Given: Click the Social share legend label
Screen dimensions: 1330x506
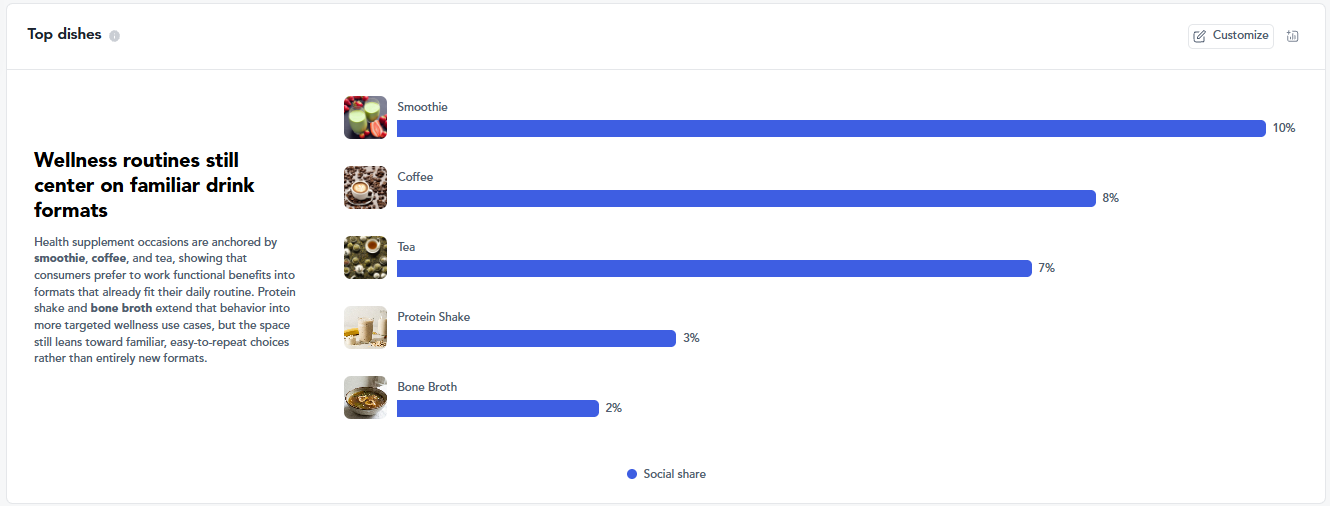Looking at the screenshot, I should 675,474.
